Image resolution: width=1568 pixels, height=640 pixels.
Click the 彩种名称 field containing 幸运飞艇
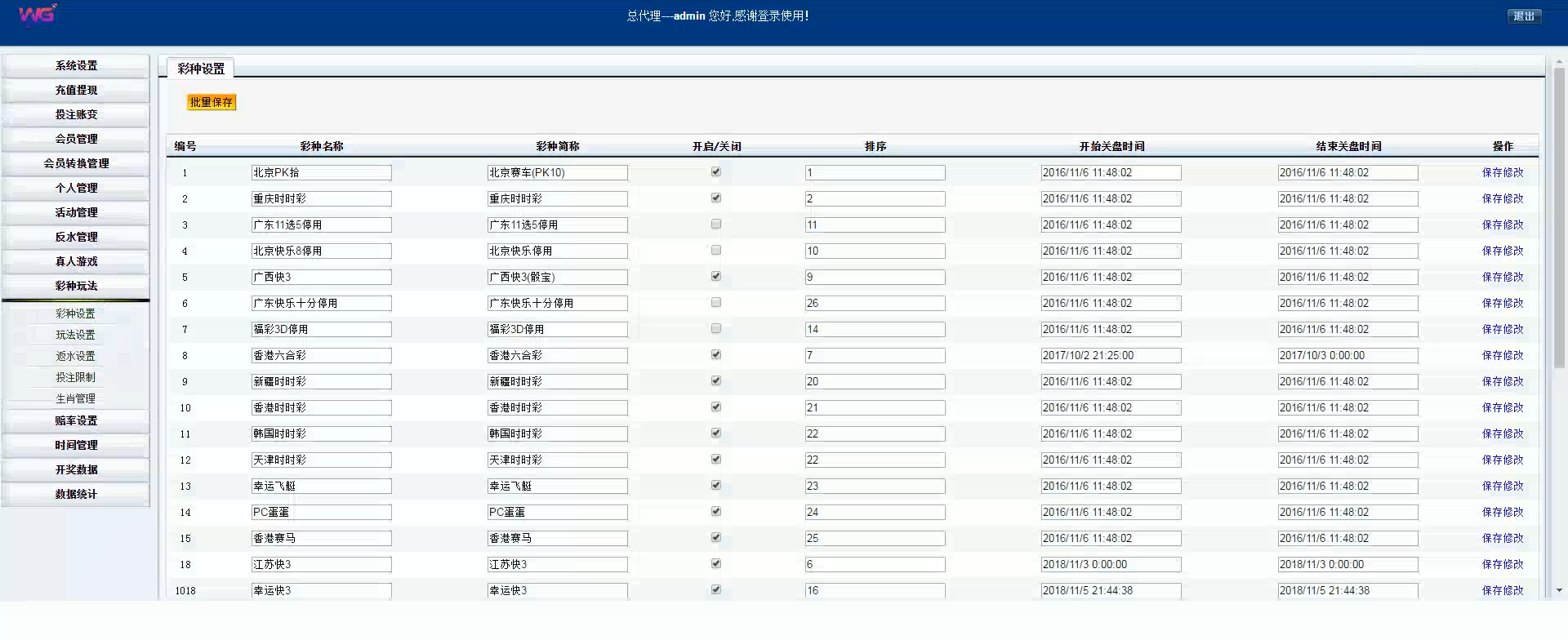pyautogui.click(x=321, y=487)
